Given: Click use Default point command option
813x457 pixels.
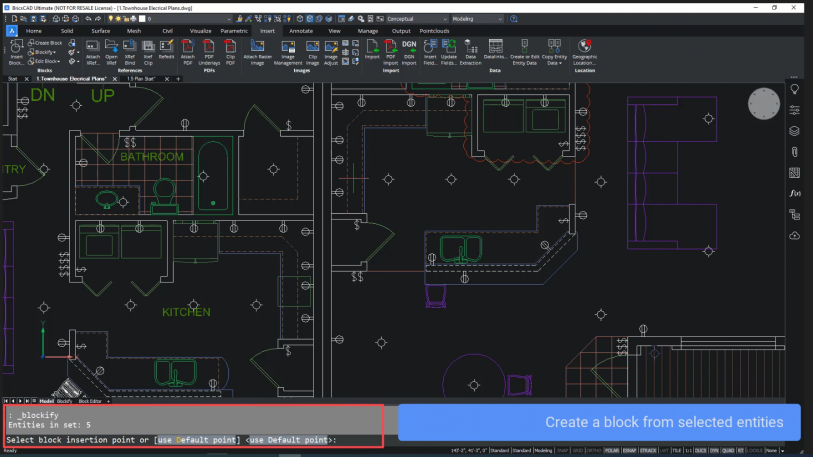Looking at the screenshot, I should point(197,440).
